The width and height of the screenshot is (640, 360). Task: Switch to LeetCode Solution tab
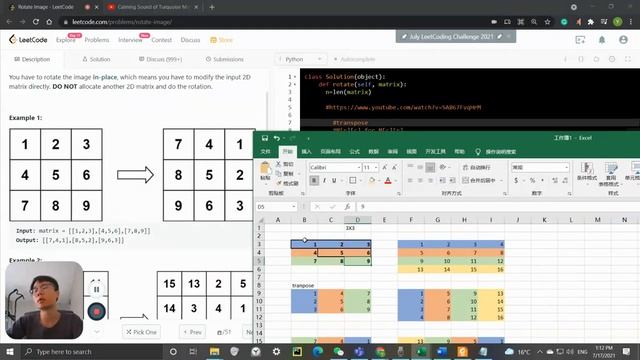tap(96, 59)
